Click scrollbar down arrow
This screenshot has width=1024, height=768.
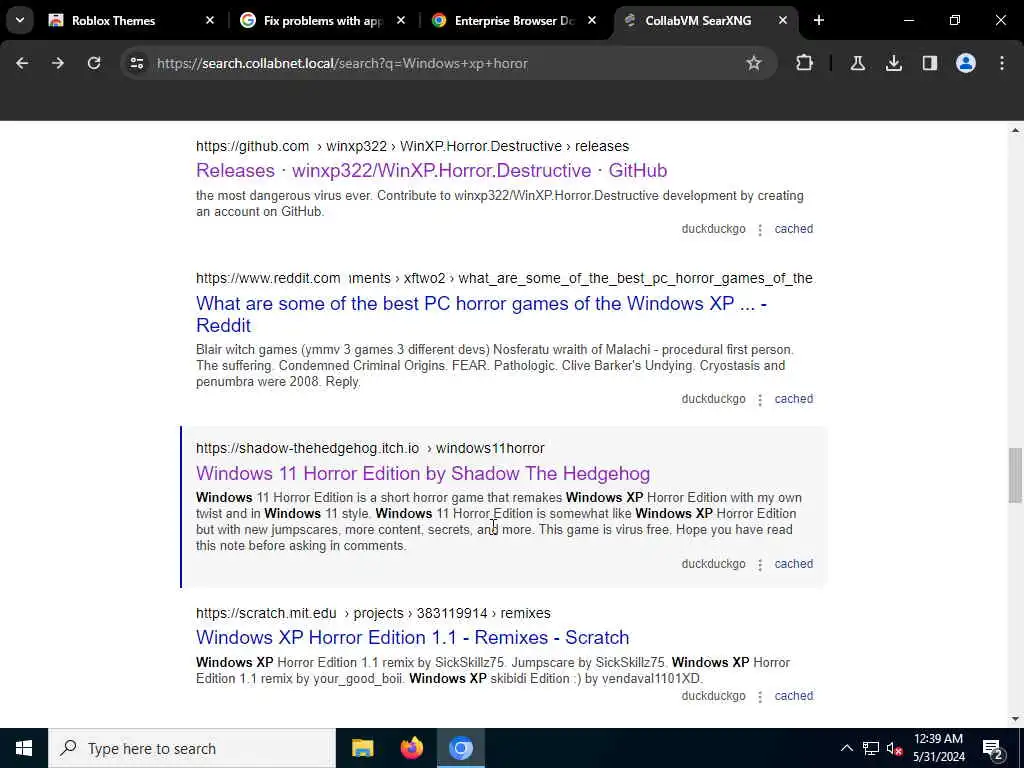click(1014, 719)
